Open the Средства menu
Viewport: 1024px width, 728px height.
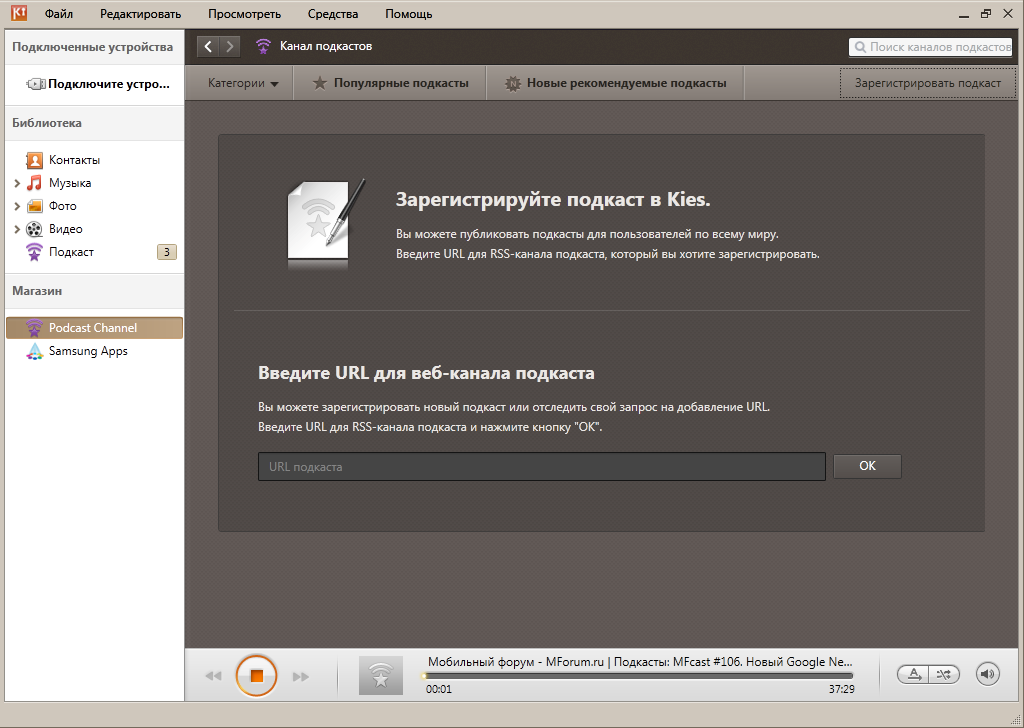333,14
